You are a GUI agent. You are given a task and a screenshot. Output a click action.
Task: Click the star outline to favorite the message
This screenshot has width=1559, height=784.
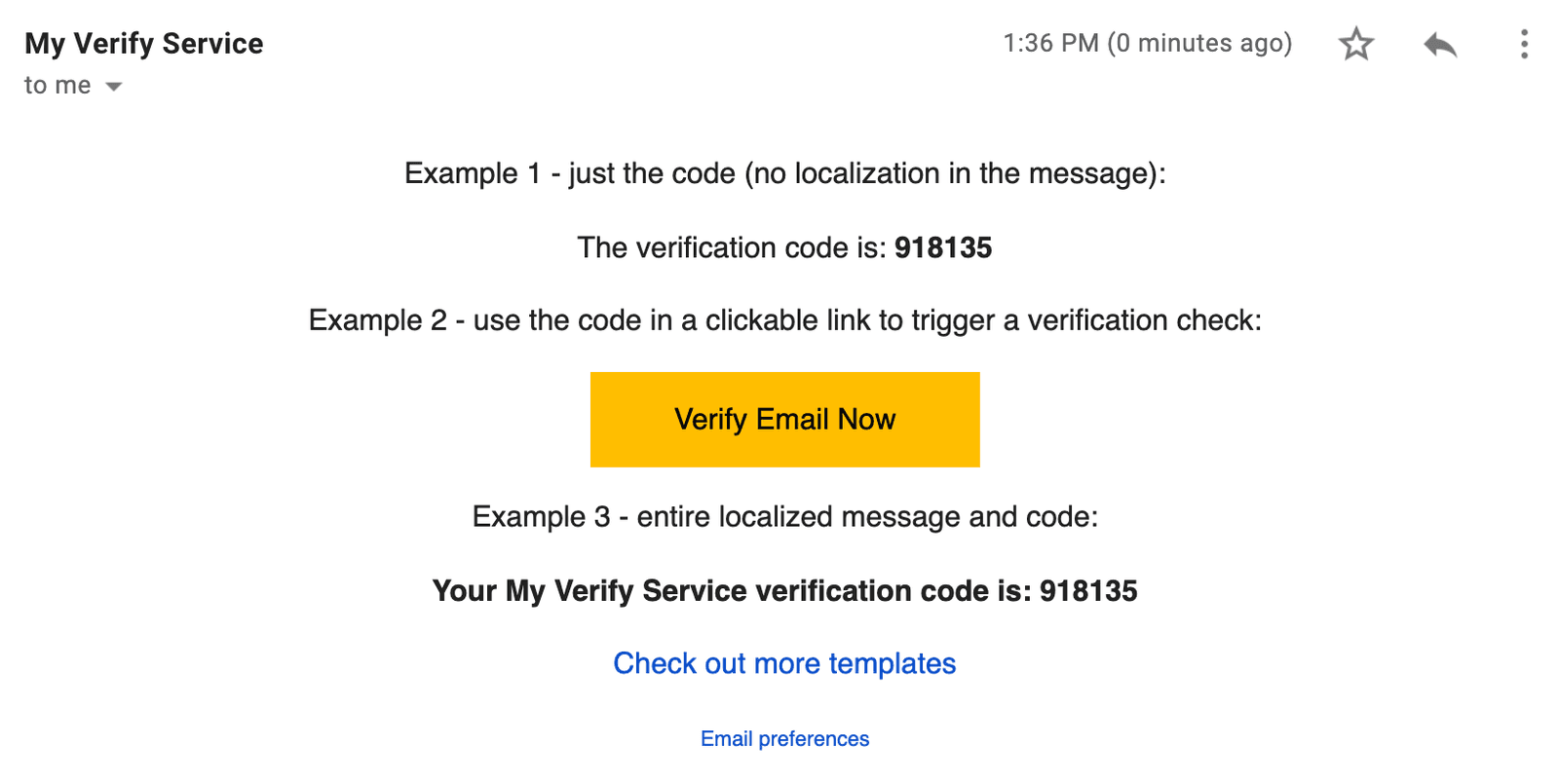(x=1357, y=44)
